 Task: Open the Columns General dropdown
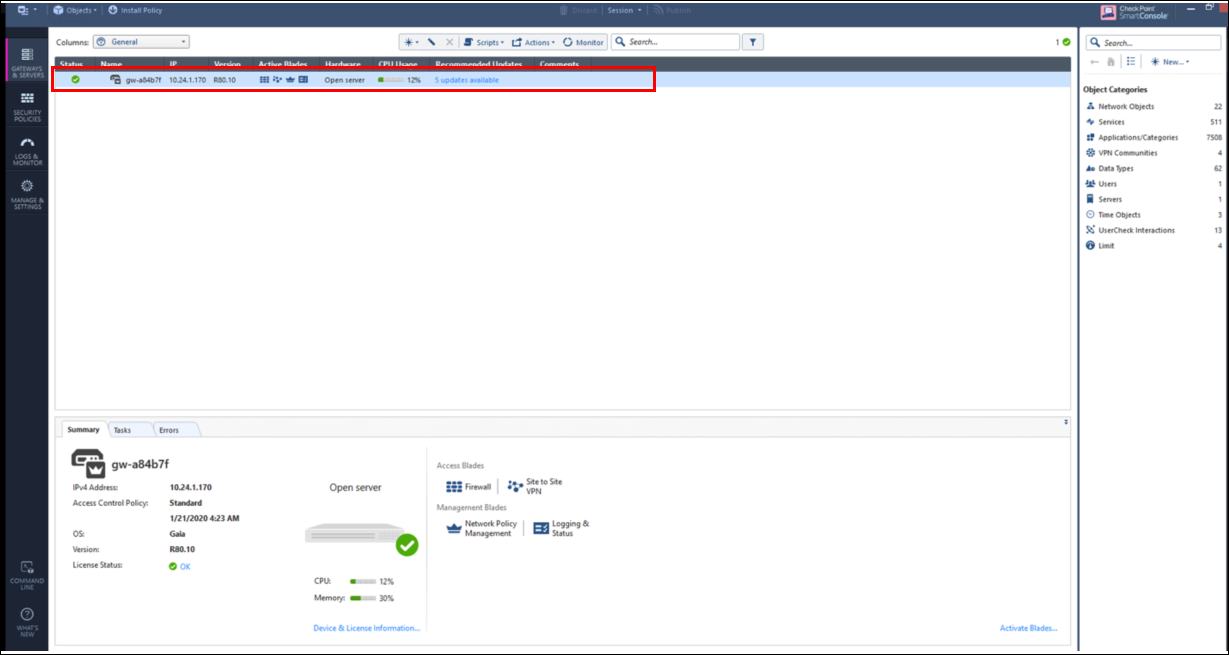click(140, 41)
